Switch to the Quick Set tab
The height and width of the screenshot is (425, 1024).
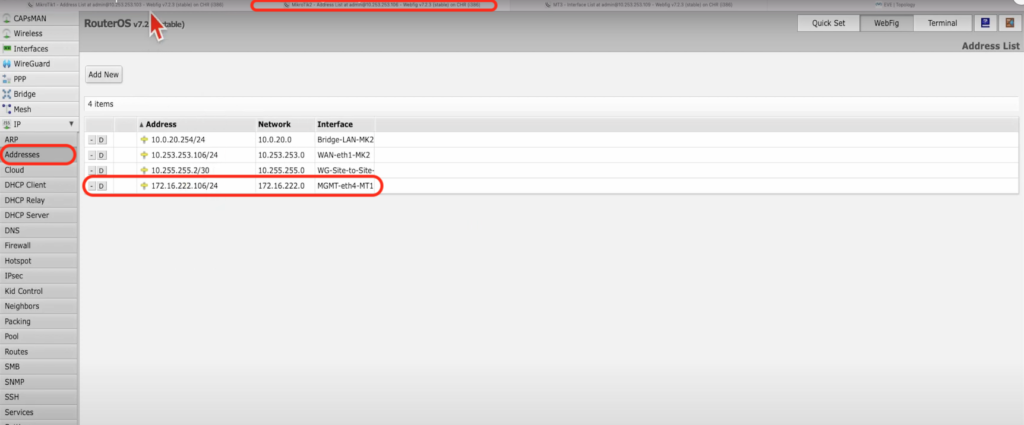pyautogui.click(x=828, y=23)
